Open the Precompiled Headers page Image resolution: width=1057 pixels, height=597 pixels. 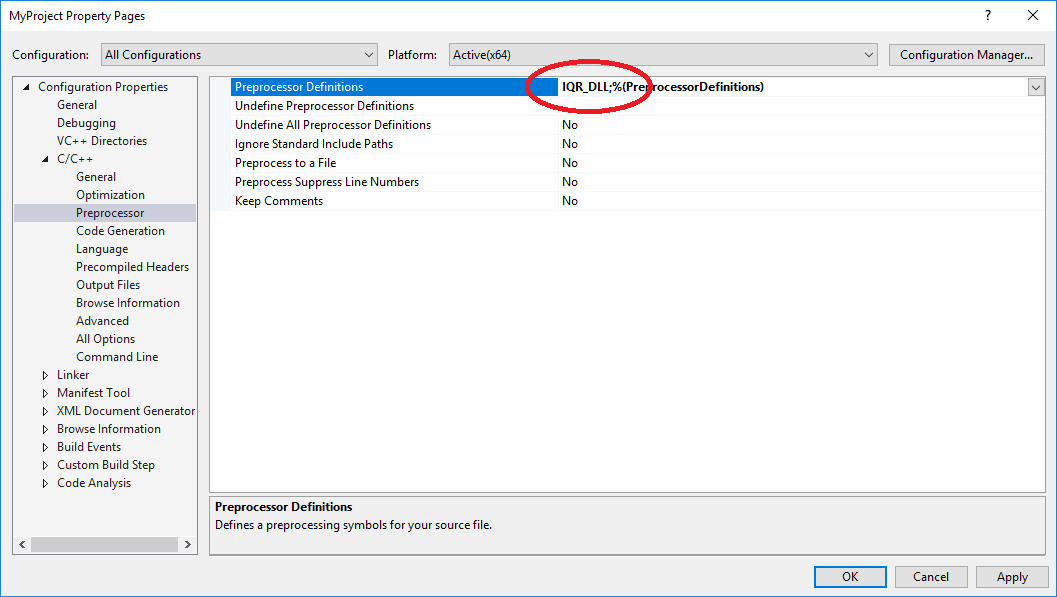(x=132, y=266)
